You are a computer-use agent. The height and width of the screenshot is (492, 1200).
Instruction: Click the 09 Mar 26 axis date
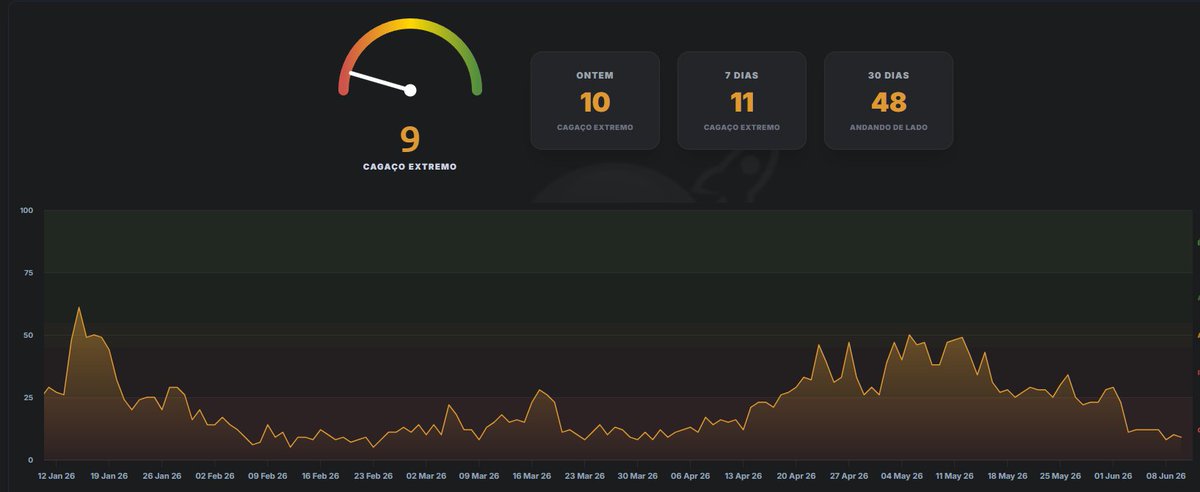point(478,476)
